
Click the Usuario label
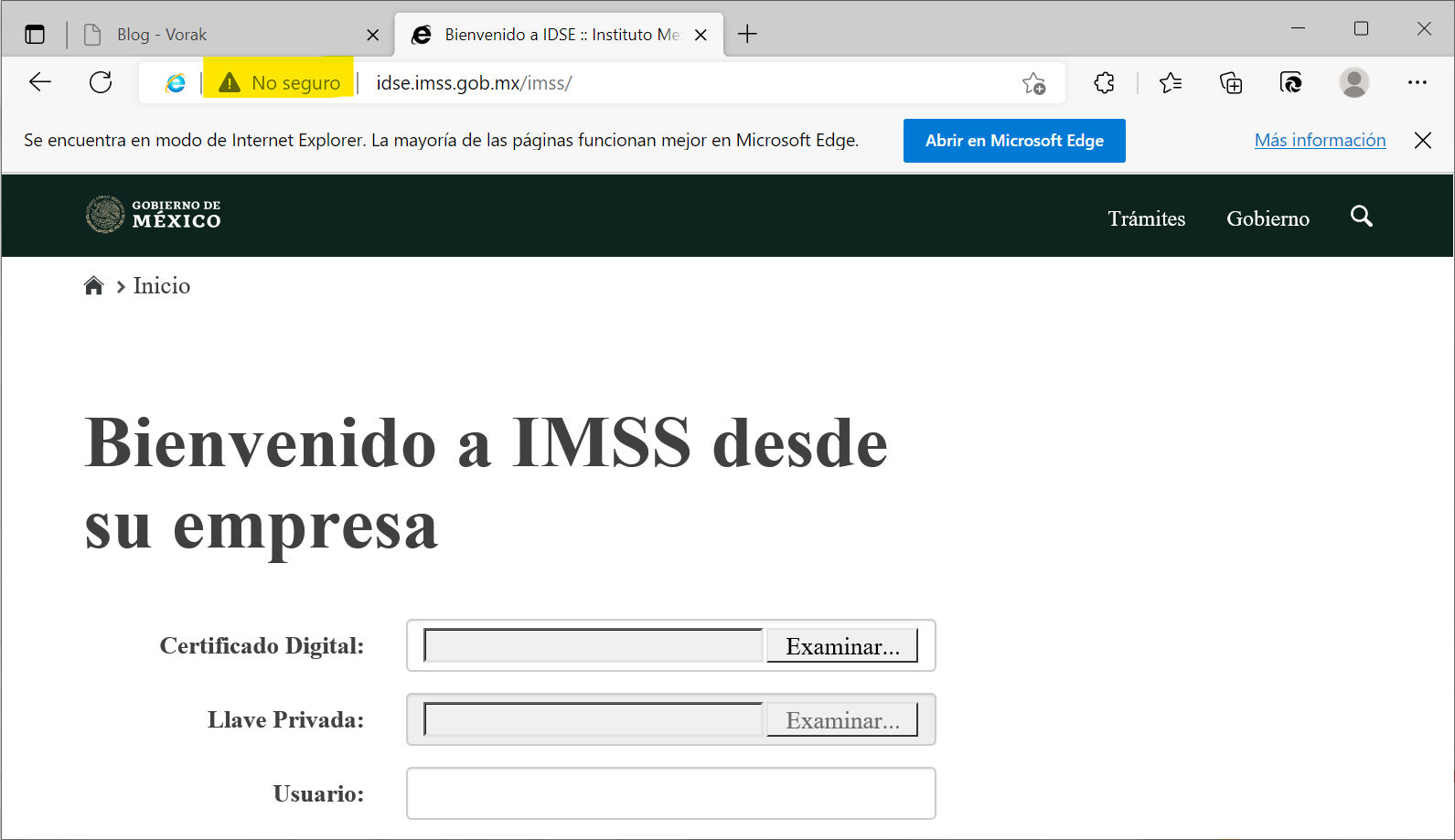[318, 794]
